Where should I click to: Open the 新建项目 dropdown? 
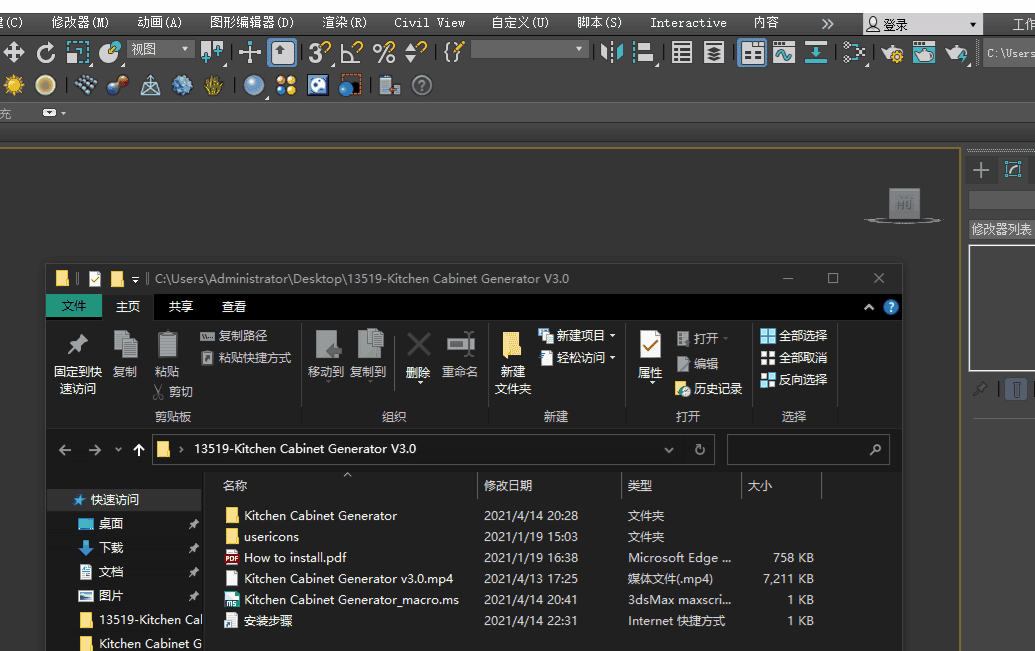point(578,335)
